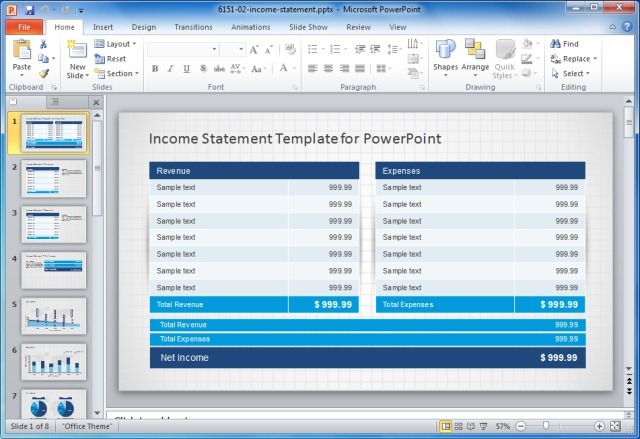Click the Format Painter brush icon
The image size is (640, 439).
(44, 73)
